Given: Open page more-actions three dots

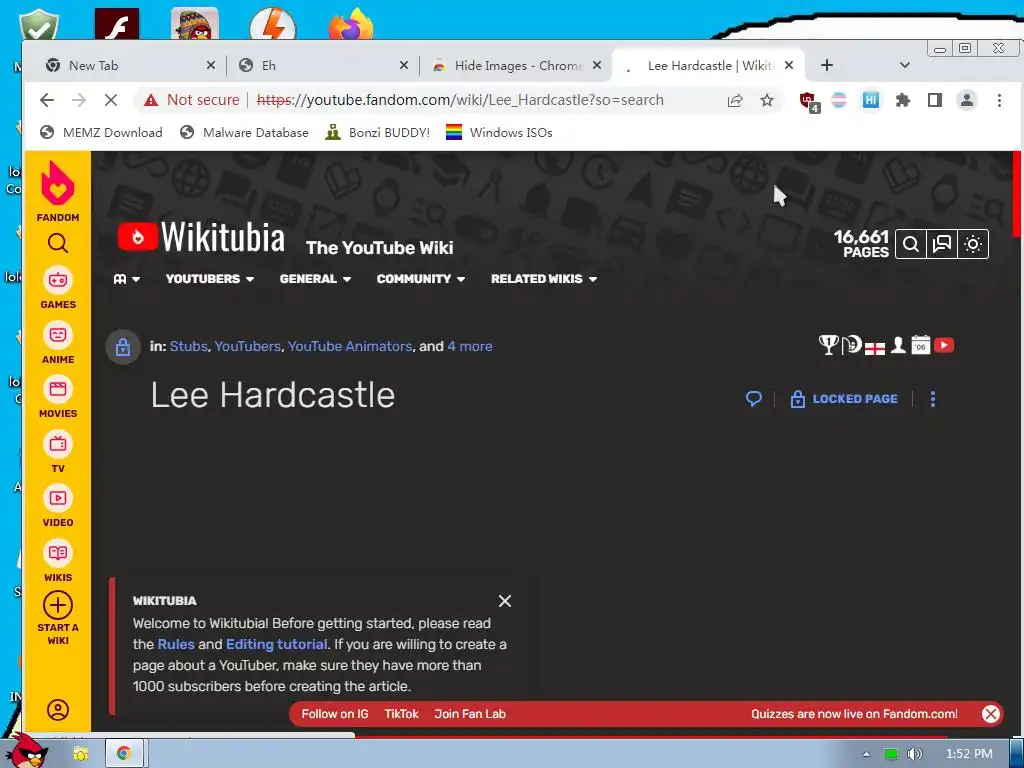Looking at the screenshot, I should 933,399.
